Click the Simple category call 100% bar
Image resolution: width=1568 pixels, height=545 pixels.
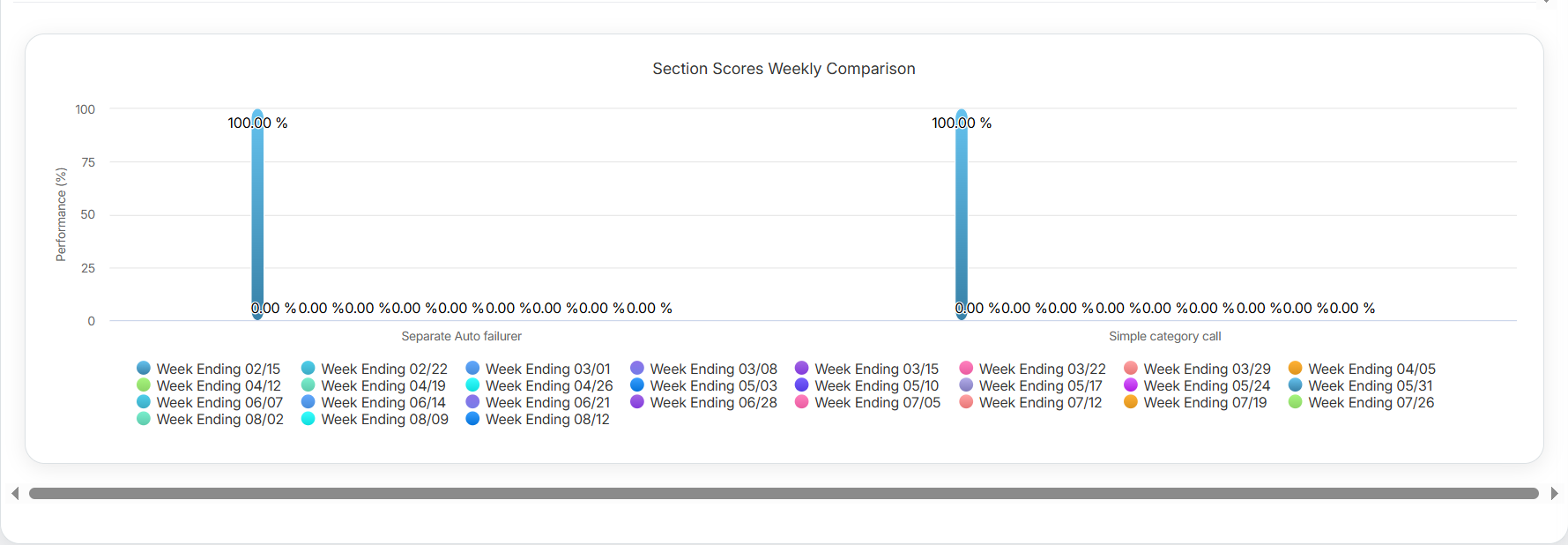pyautogui.click(x=962, y=220)
